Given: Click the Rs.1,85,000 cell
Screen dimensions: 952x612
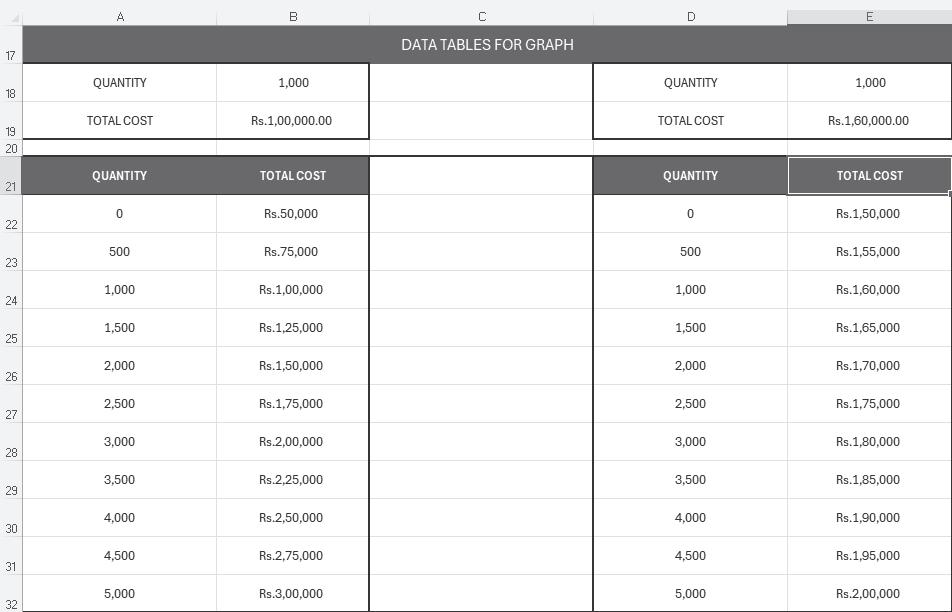Looking at the screenshot, I should (868, 480).
